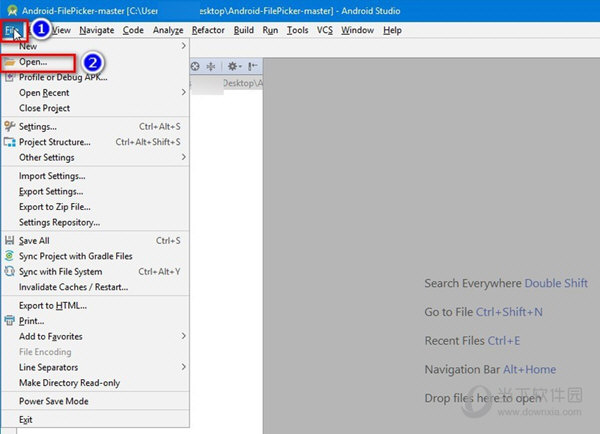Open the File menu
The width and height of the screenshot is (600, 434).
coord(12,30)
